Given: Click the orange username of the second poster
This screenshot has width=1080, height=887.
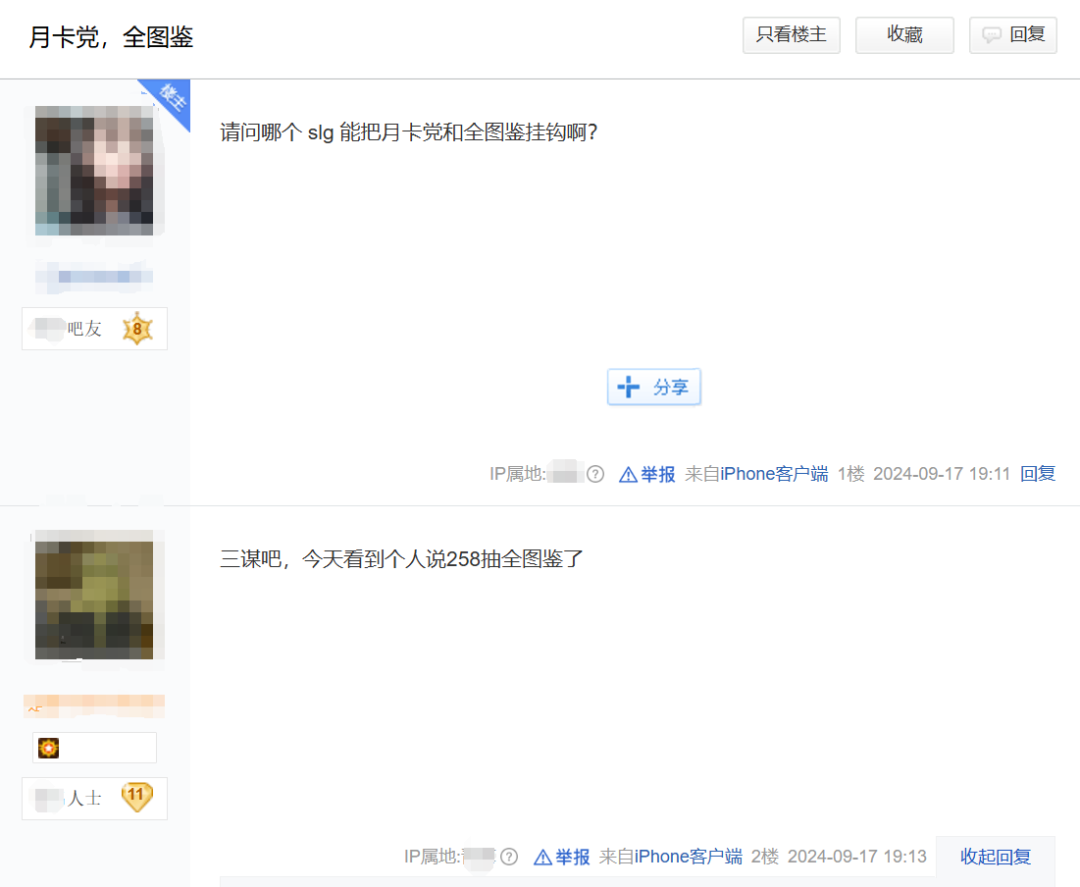Looking at the screenshot, I should (x=94, y=707).
